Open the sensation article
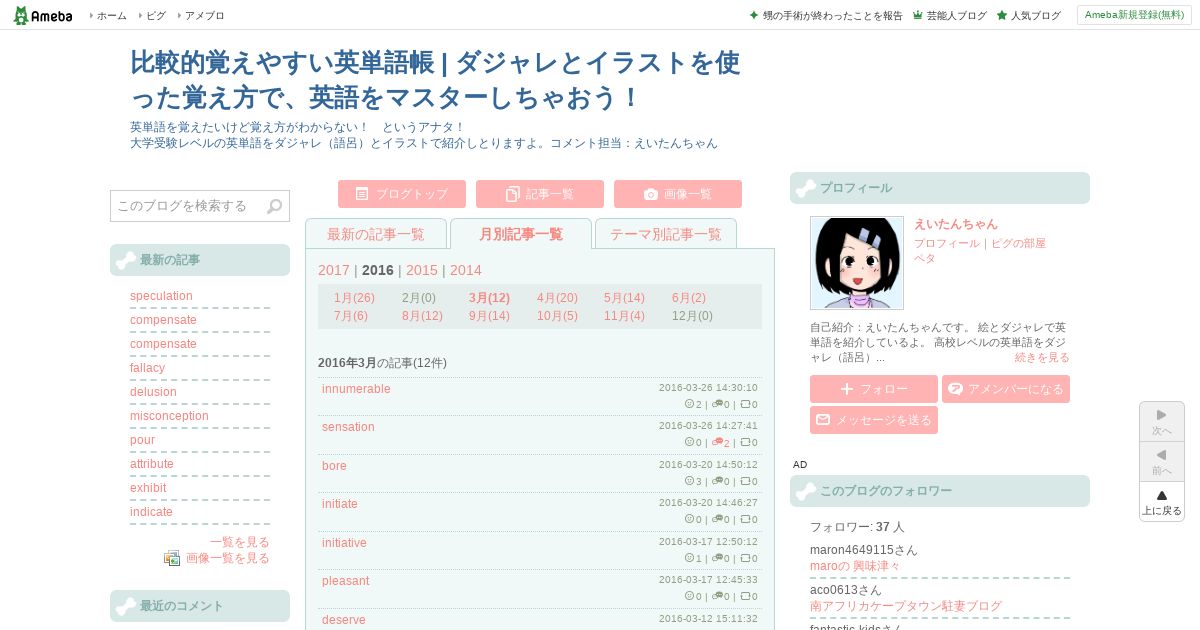Screen dimensions: 1200x630 click(348, 427)
